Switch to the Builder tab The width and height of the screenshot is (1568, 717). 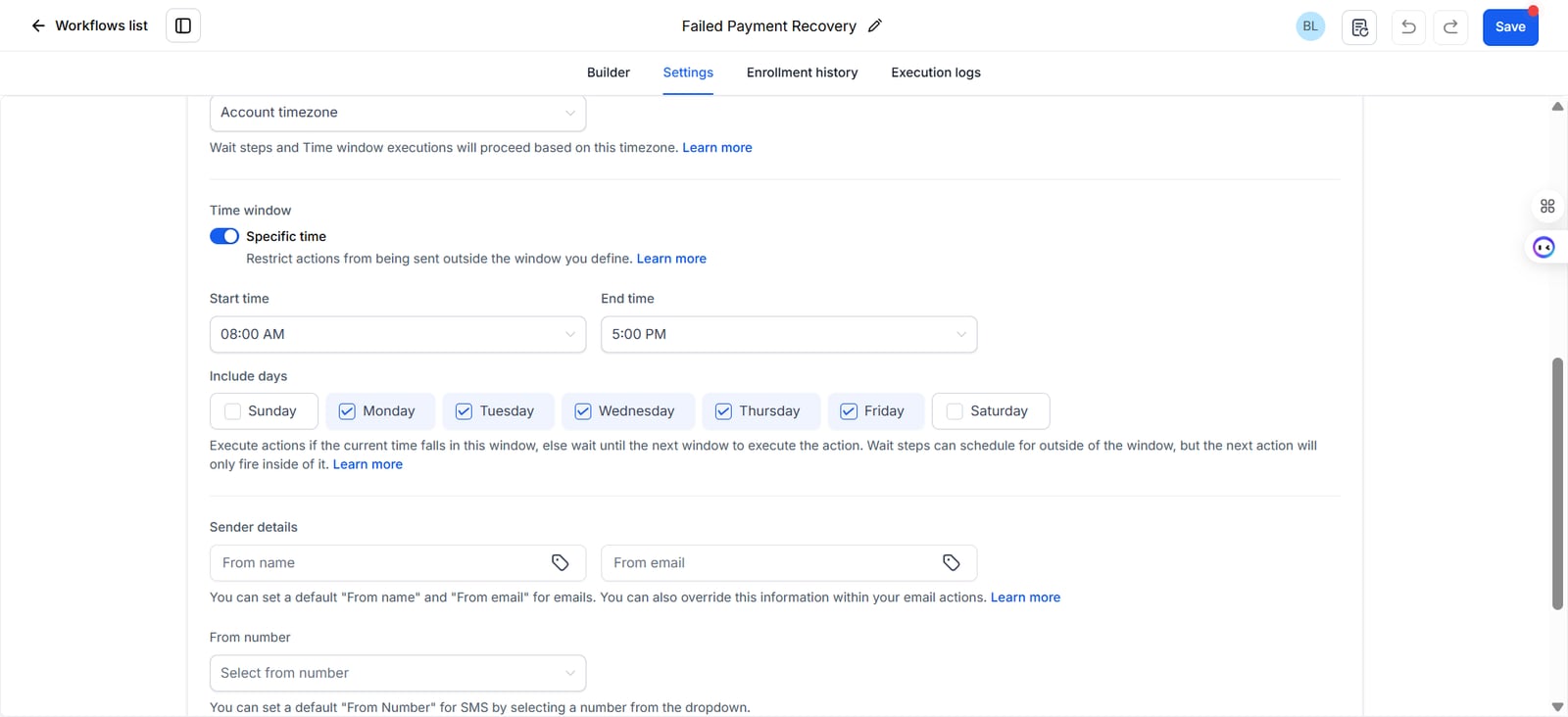click(x=609, y=72)
